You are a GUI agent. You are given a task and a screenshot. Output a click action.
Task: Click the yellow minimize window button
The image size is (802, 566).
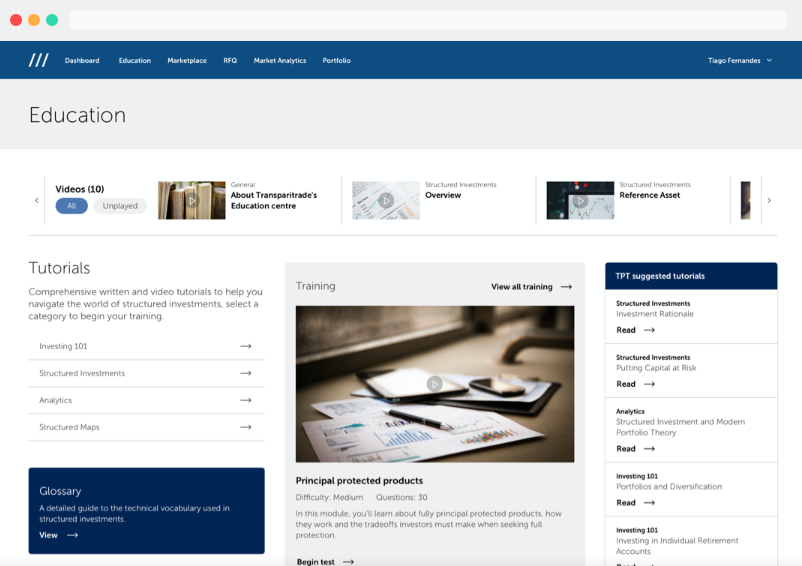(34, 20)
